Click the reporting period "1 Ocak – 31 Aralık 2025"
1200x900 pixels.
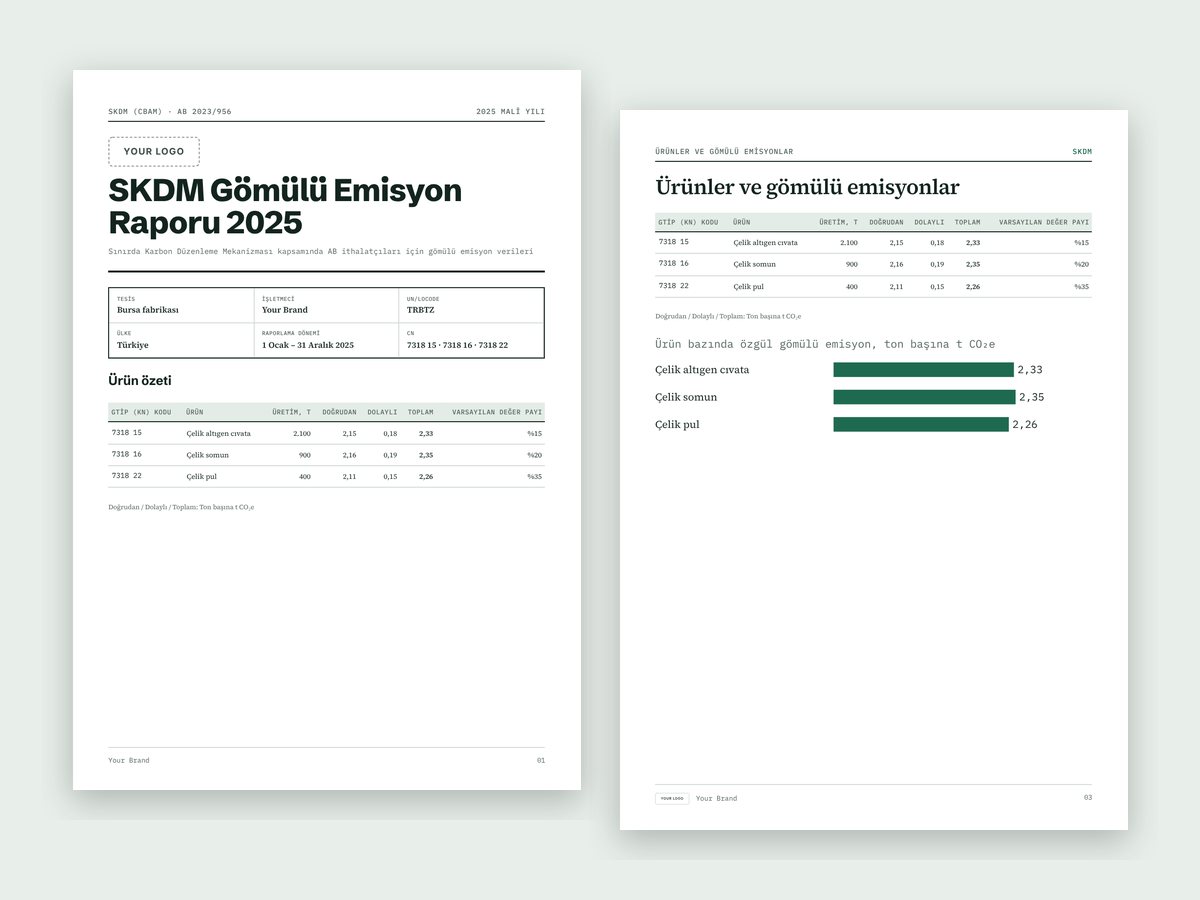pos(308,345)
